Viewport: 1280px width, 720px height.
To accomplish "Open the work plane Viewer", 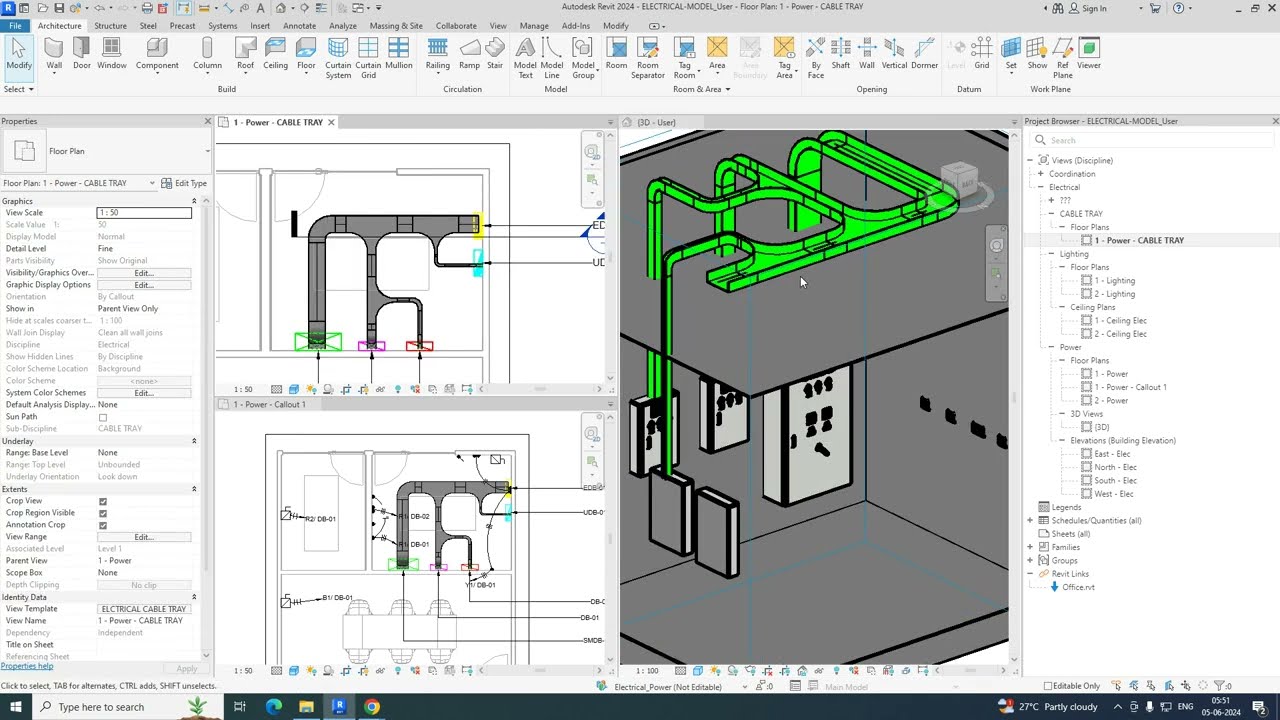I will click(1089, 55).
